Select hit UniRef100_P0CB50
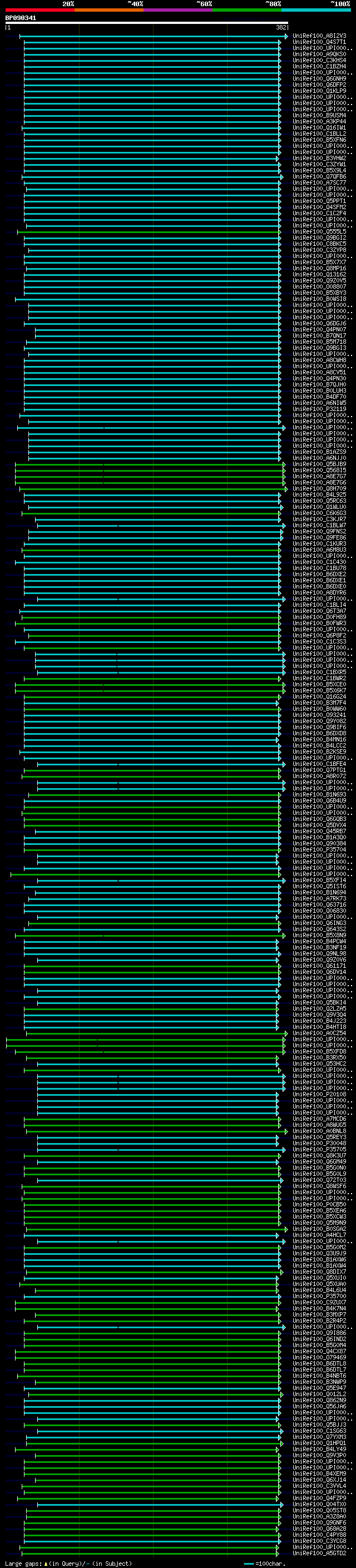Viewport: 356px width, 1568px height. [x=319, y=1205]
